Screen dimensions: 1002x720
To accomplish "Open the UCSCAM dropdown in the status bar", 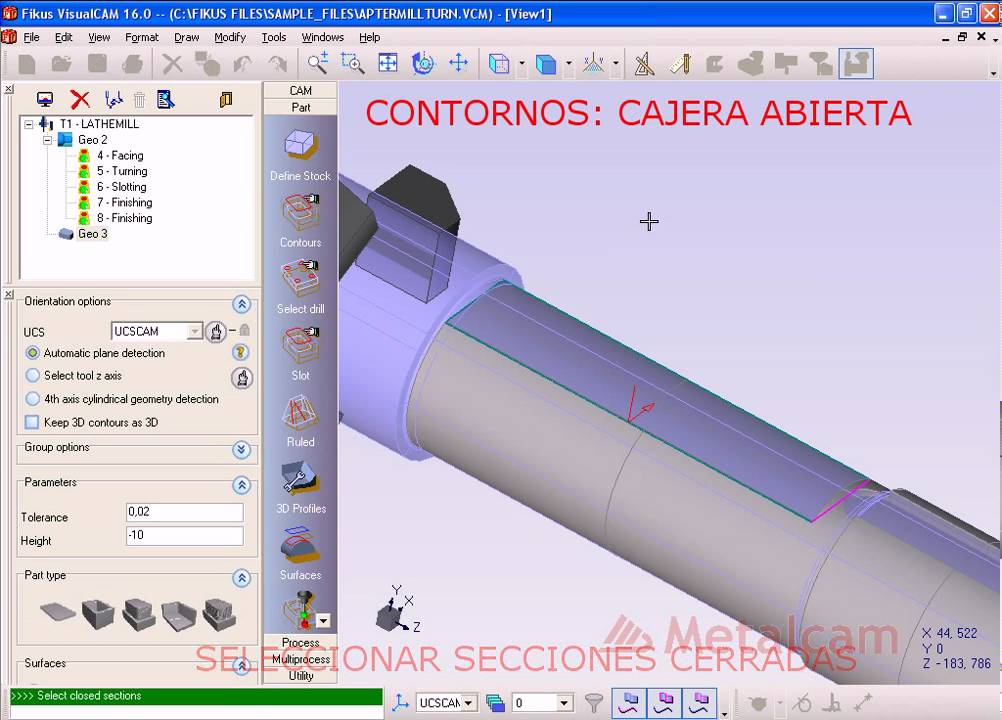I will point(469,703).
